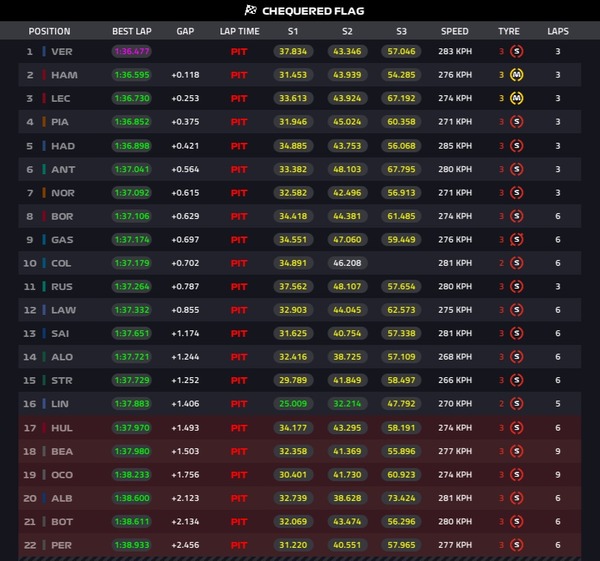Click driver name LEC
This screenshot has width=600, height=561.
click(60, 98)
